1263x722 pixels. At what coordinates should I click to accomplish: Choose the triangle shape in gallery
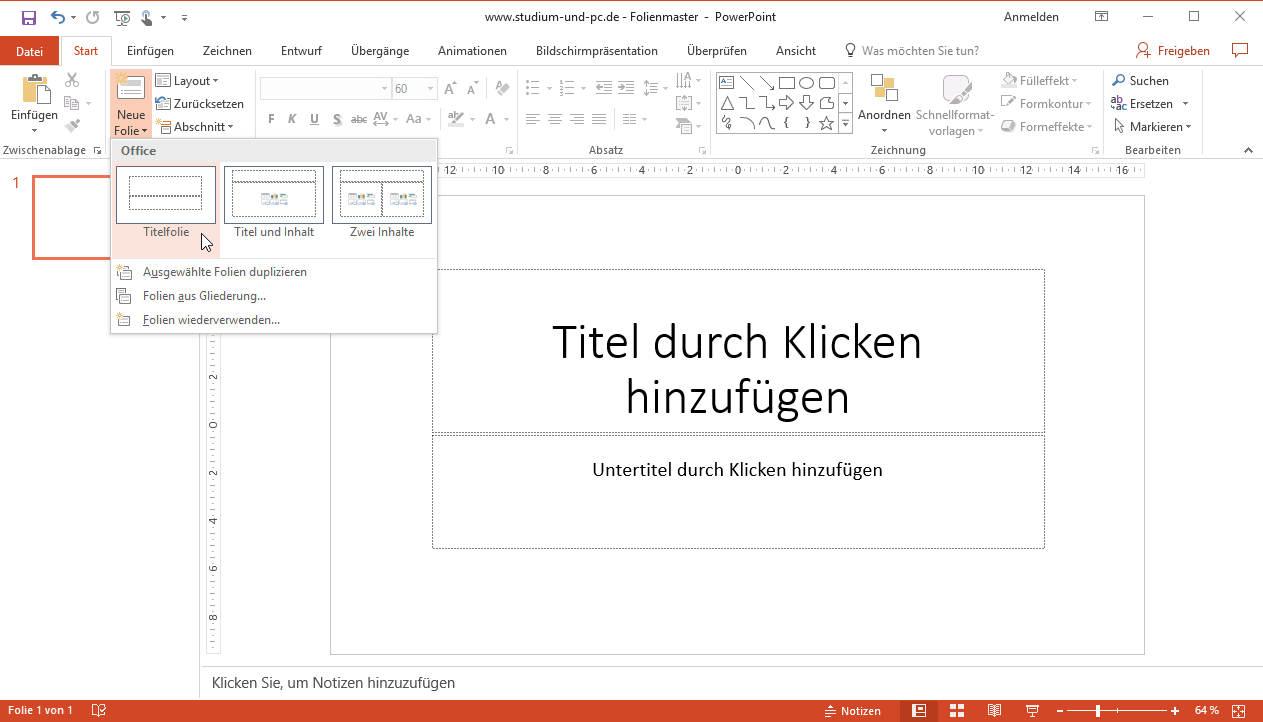coord(727,103)
